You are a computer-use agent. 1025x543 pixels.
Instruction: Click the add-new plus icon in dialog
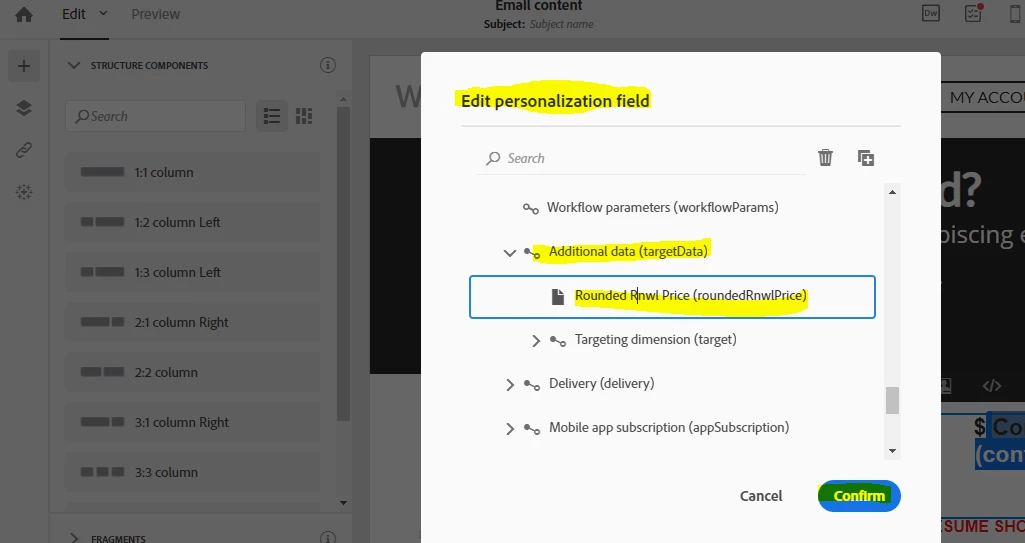tap(865, 157)
